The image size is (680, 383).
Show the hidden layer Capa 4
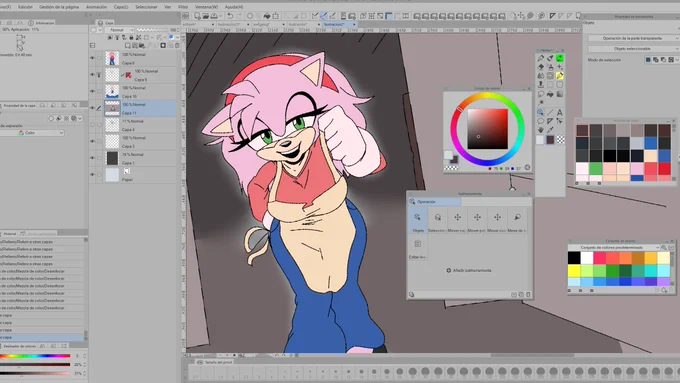(x=92, y=125)
